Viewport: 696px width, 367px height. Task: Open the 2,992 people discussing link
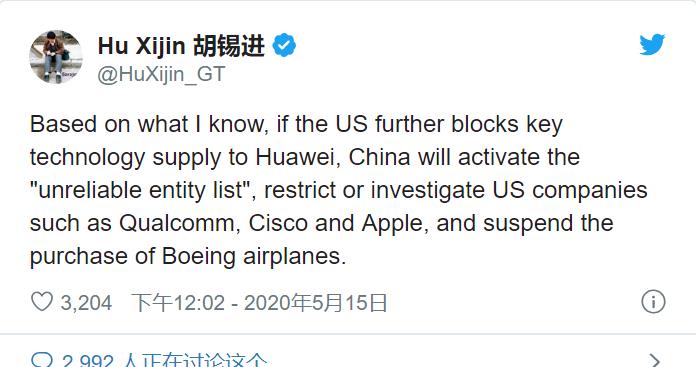(x=165, y=360)
